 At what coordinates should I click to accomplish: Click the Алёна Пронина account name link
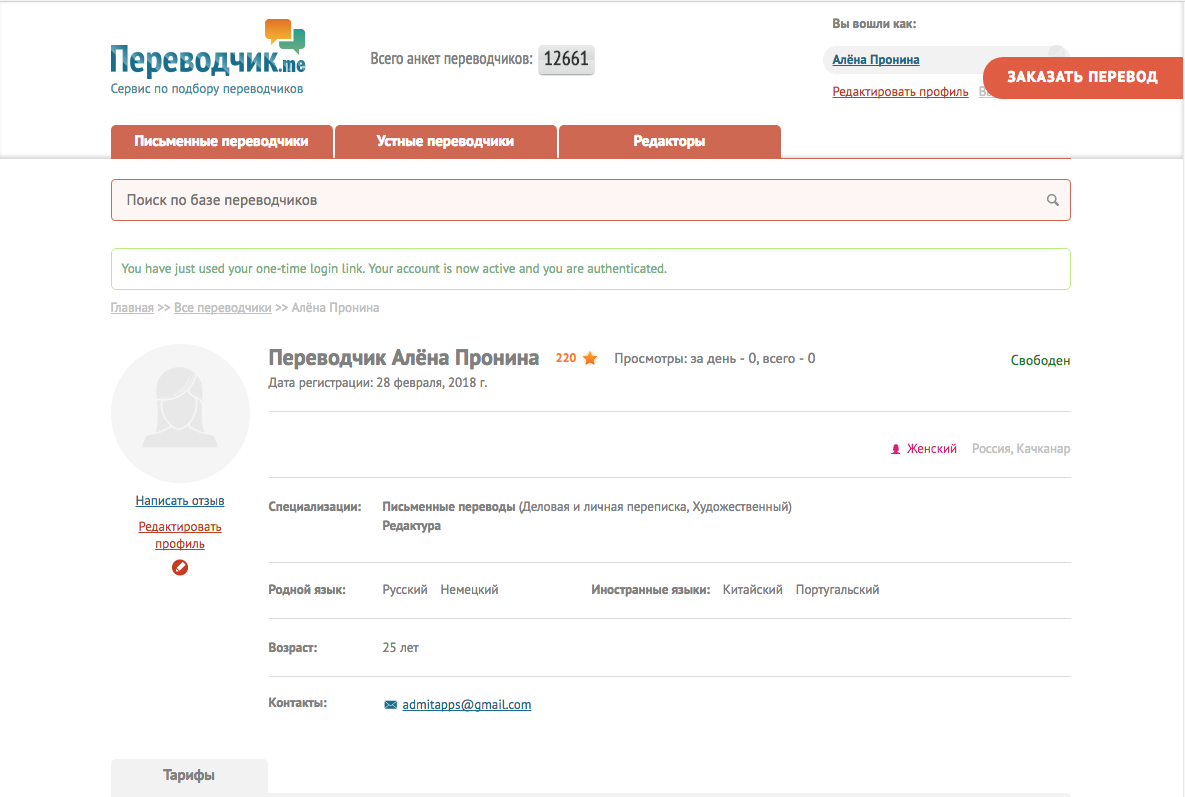click(x=875, y=59)
